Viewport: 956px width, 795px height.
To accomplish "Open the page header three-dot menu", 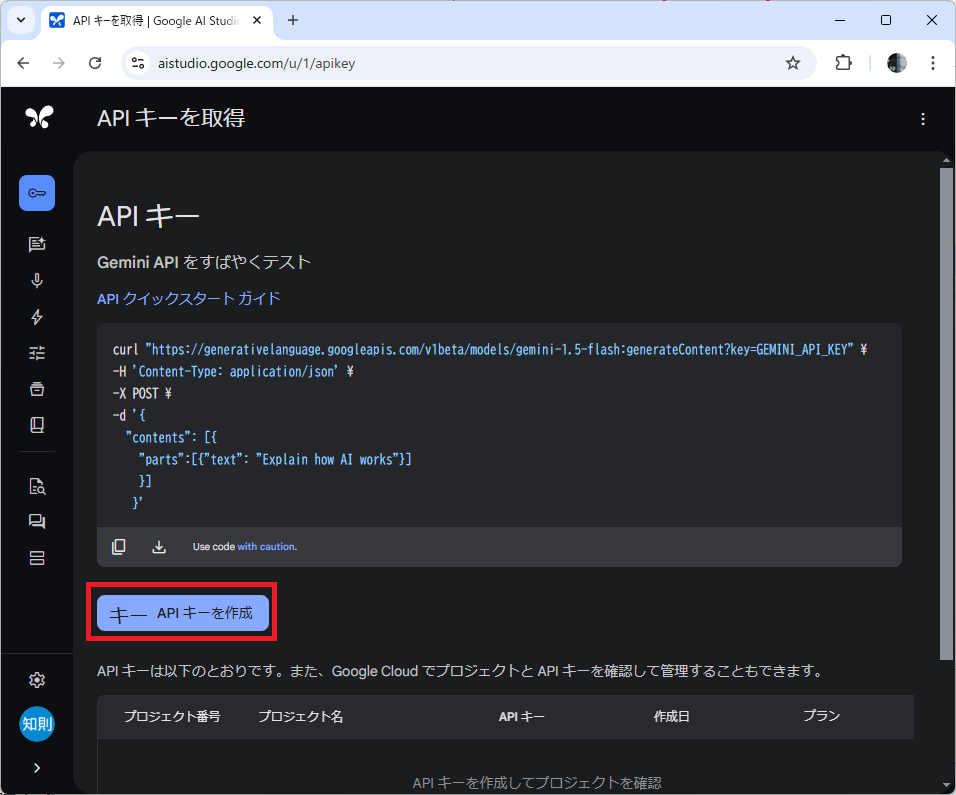I will (x=922, y=119).
